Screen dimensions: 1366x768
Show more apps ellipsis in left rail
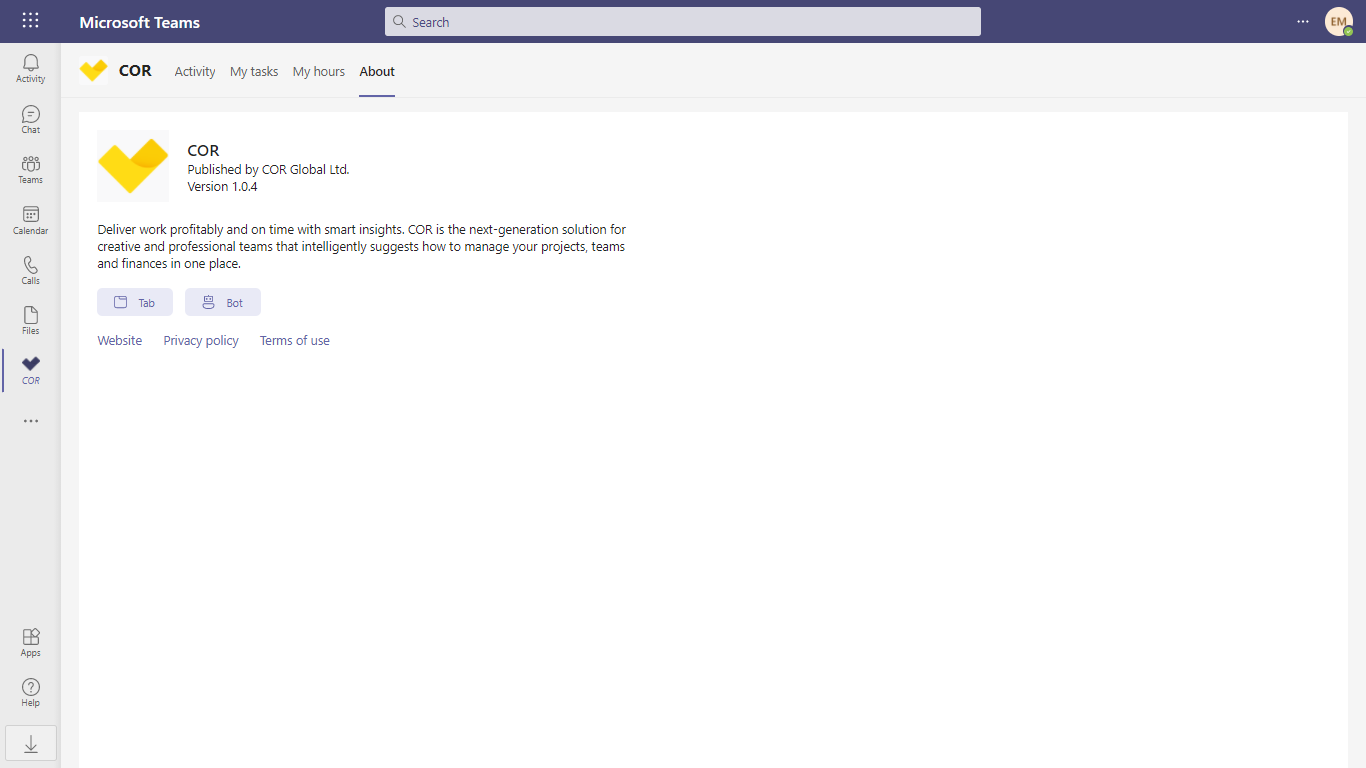coord(31,421)
